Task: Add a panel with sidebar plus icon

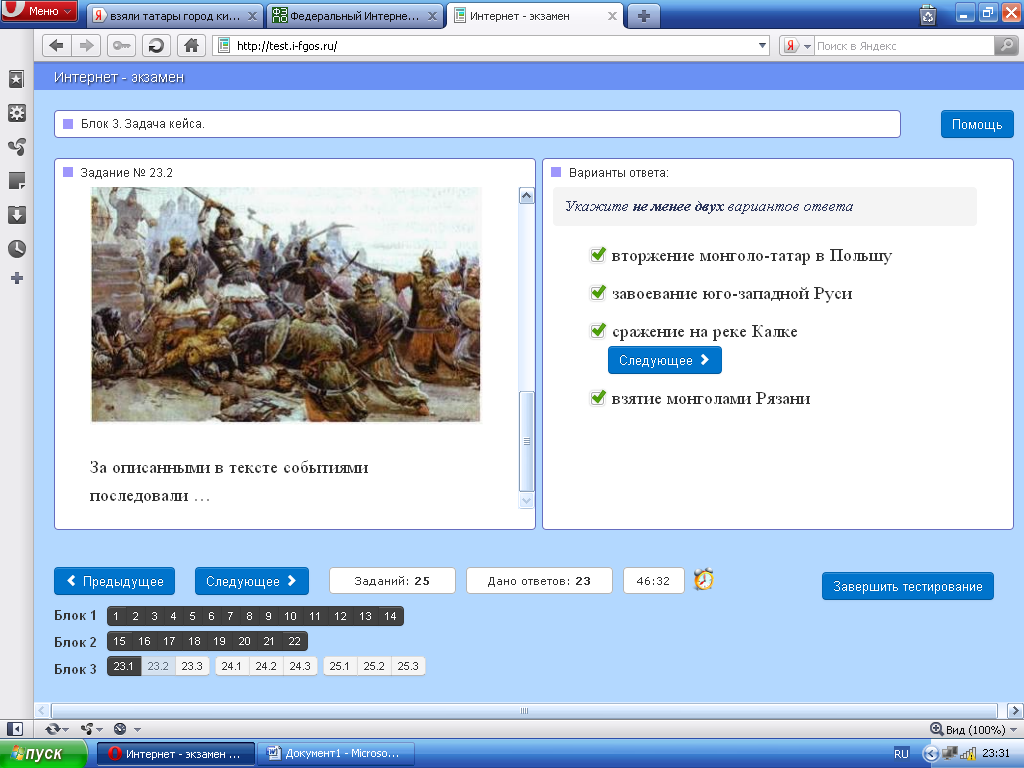Action: coord(17,278)
